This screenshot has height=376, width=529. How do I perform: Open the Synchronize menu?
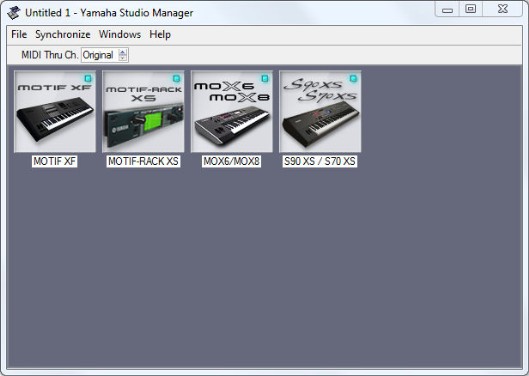[x=63, y=34]
